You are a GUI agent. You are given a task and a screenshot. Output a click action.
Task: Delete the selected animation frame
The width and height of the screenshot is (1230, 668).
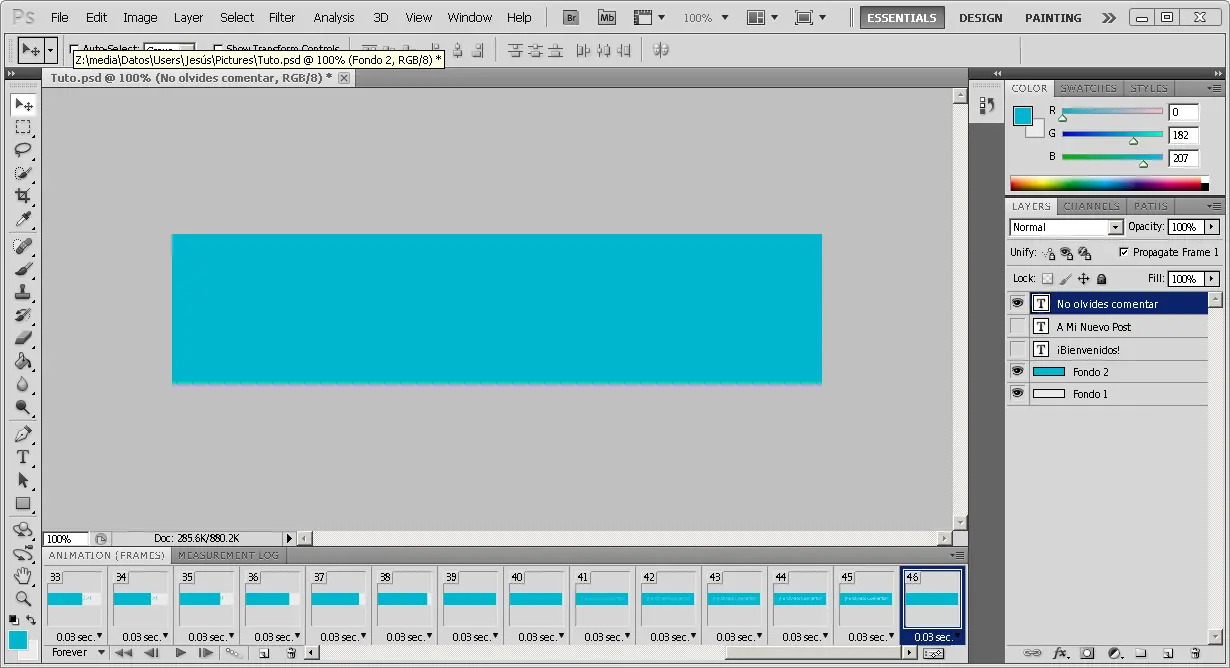(290, 652)
